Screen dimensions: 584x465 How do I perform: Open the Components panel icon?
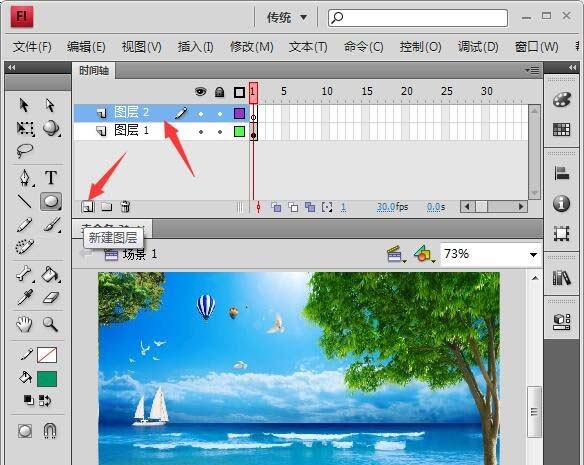tap(562, 322)
